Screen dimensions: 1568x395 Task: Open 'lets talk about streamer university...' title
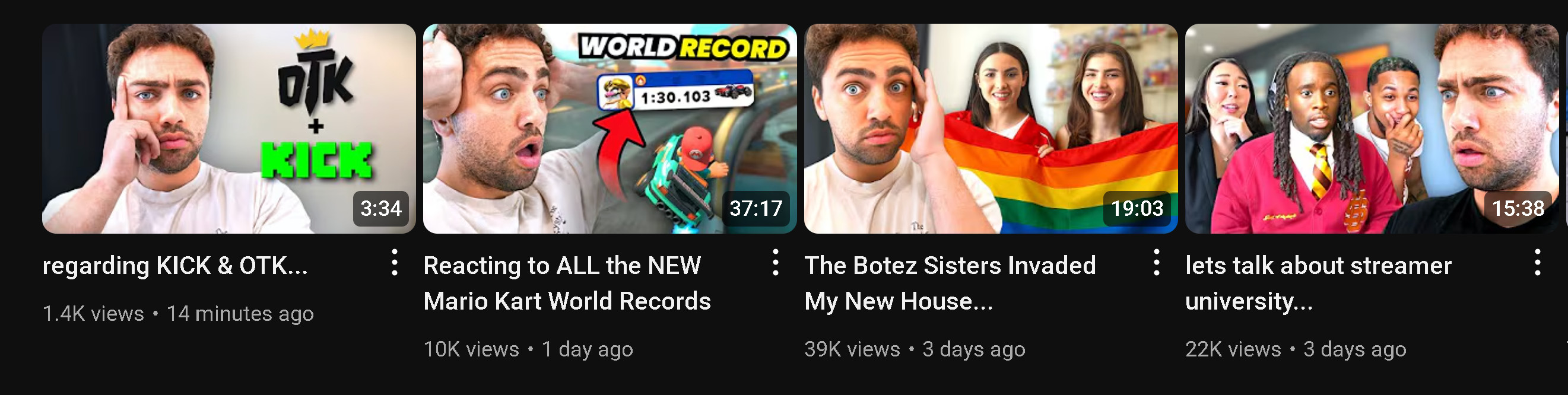(1318, 283)
